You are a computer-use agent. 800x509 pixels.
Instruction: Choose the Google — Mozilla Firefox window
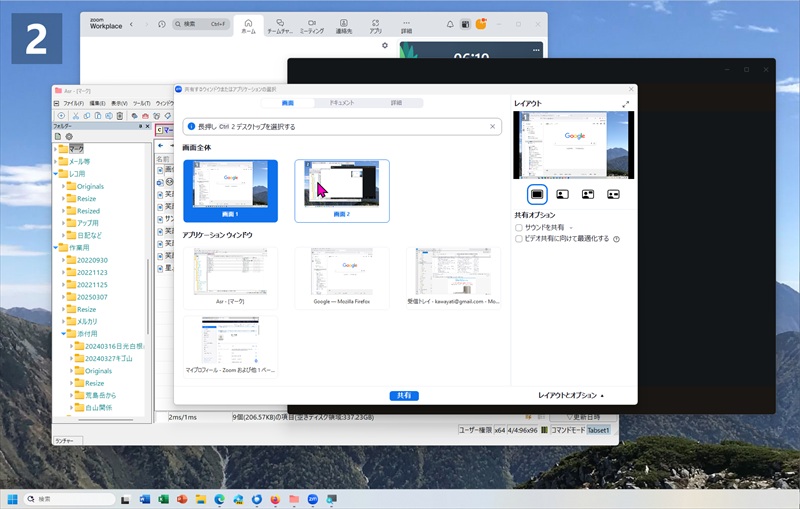342,278
